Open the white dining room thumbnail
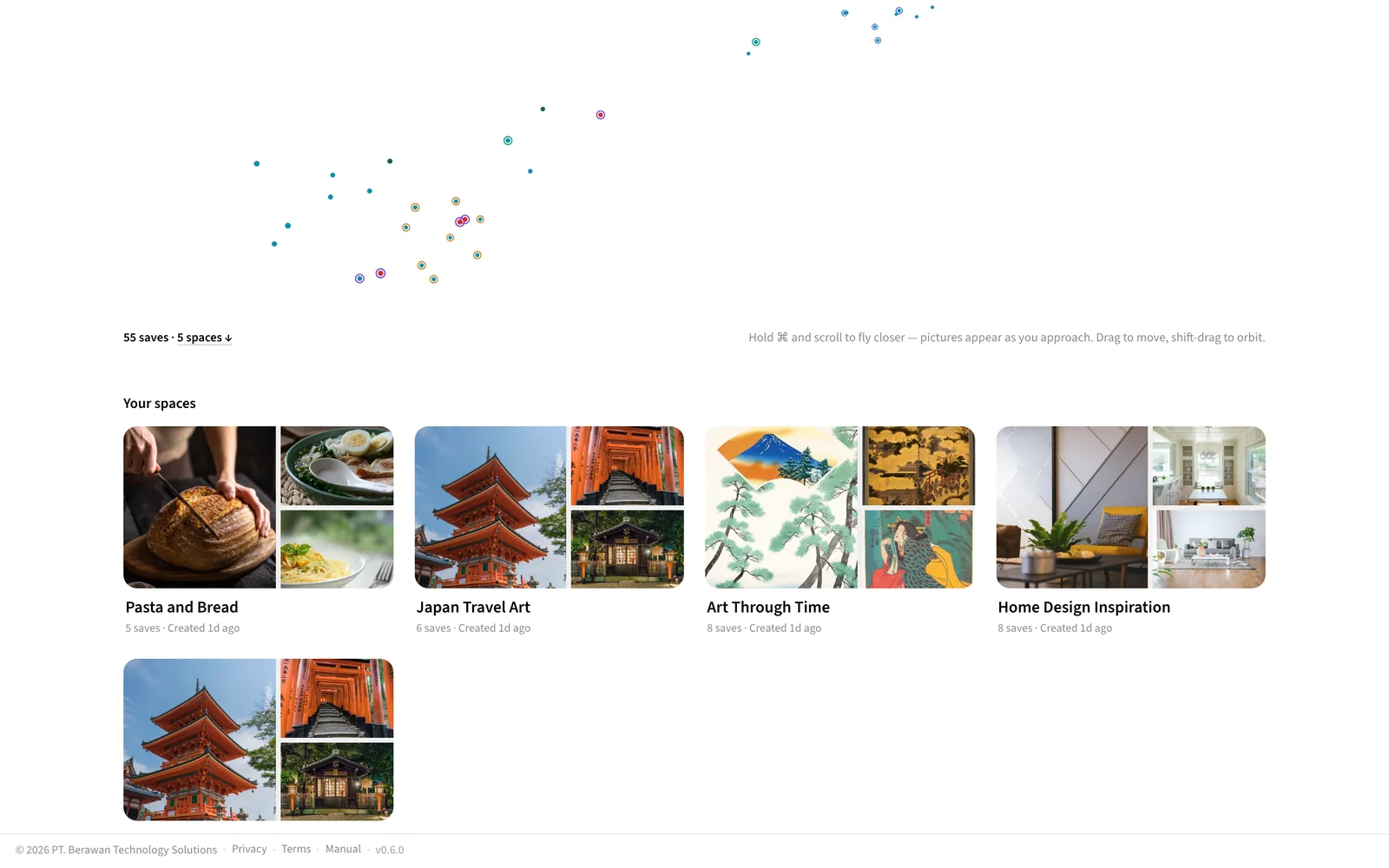1389x868 pixels. click(x=1209, y=465)
